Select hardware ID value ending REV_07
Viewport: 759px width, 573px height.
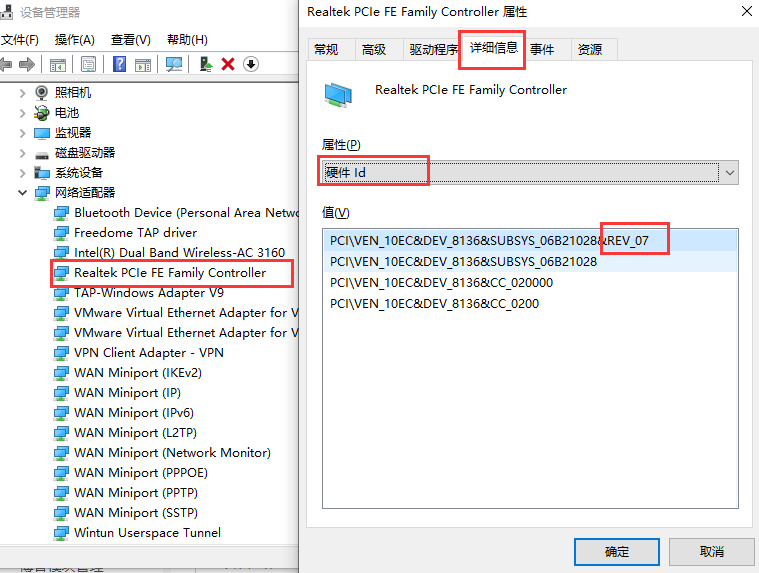click(x=530, y=241)
